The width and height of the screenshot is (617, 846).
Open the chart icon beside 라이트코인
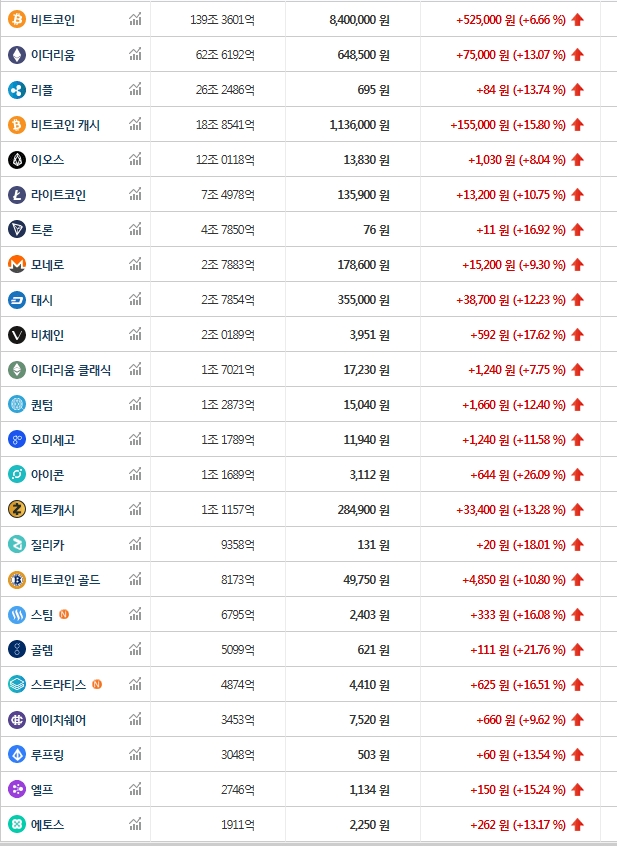[x=135, y=195]
